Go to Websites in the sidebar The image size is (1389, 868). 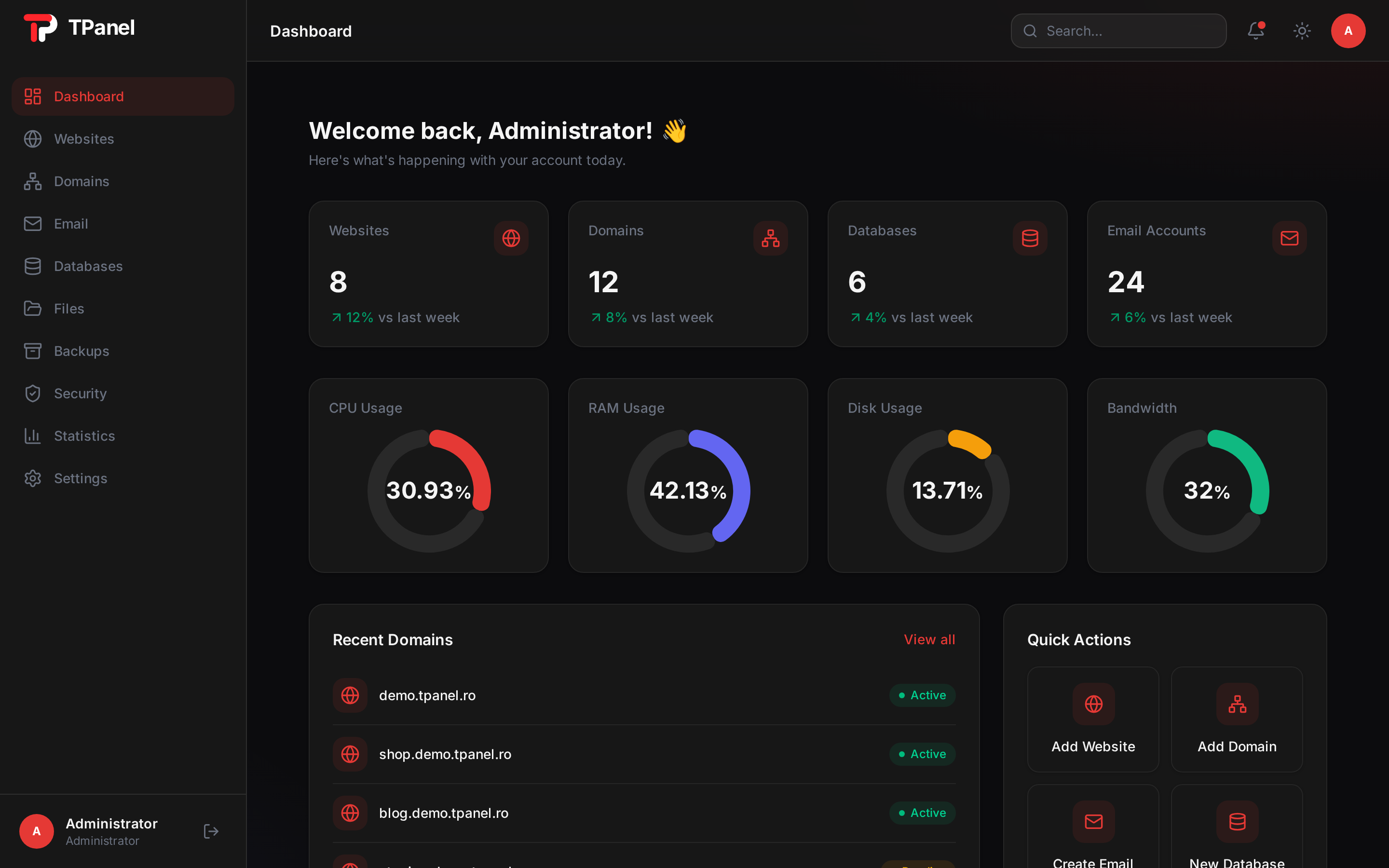click(x=123, y=139)
